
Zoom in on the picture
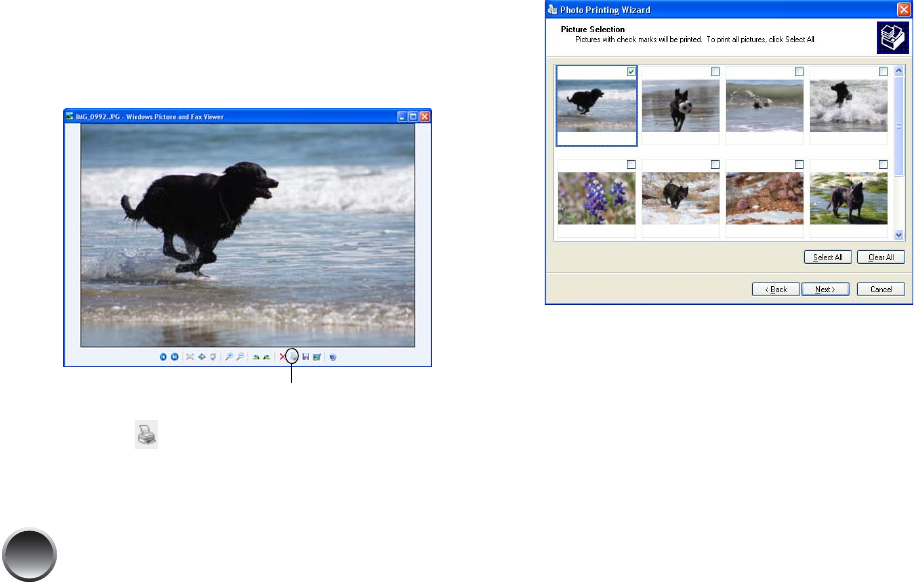pos(229,356)
